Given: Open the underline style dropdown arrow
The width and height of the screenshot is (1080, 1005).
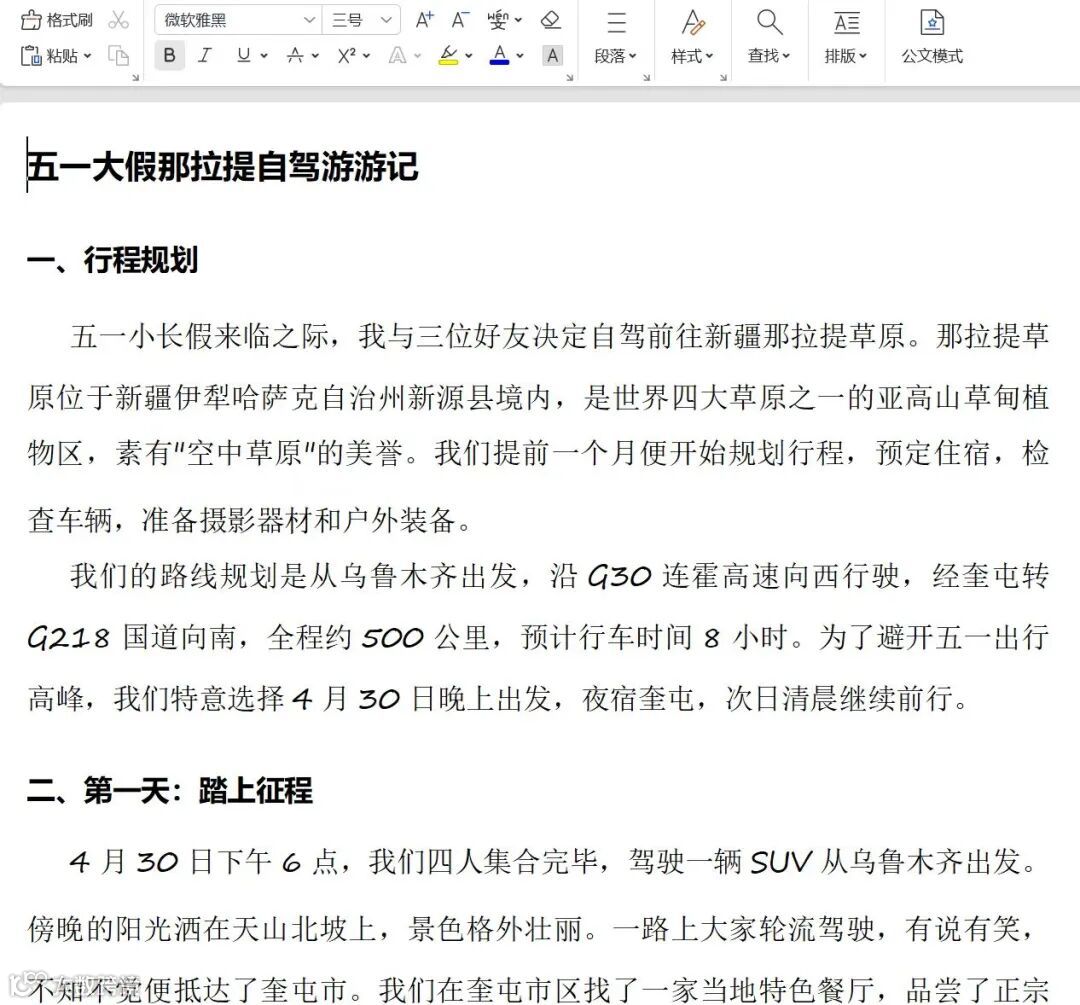Looking at the screenshot, I should click(x=264, y=56).
